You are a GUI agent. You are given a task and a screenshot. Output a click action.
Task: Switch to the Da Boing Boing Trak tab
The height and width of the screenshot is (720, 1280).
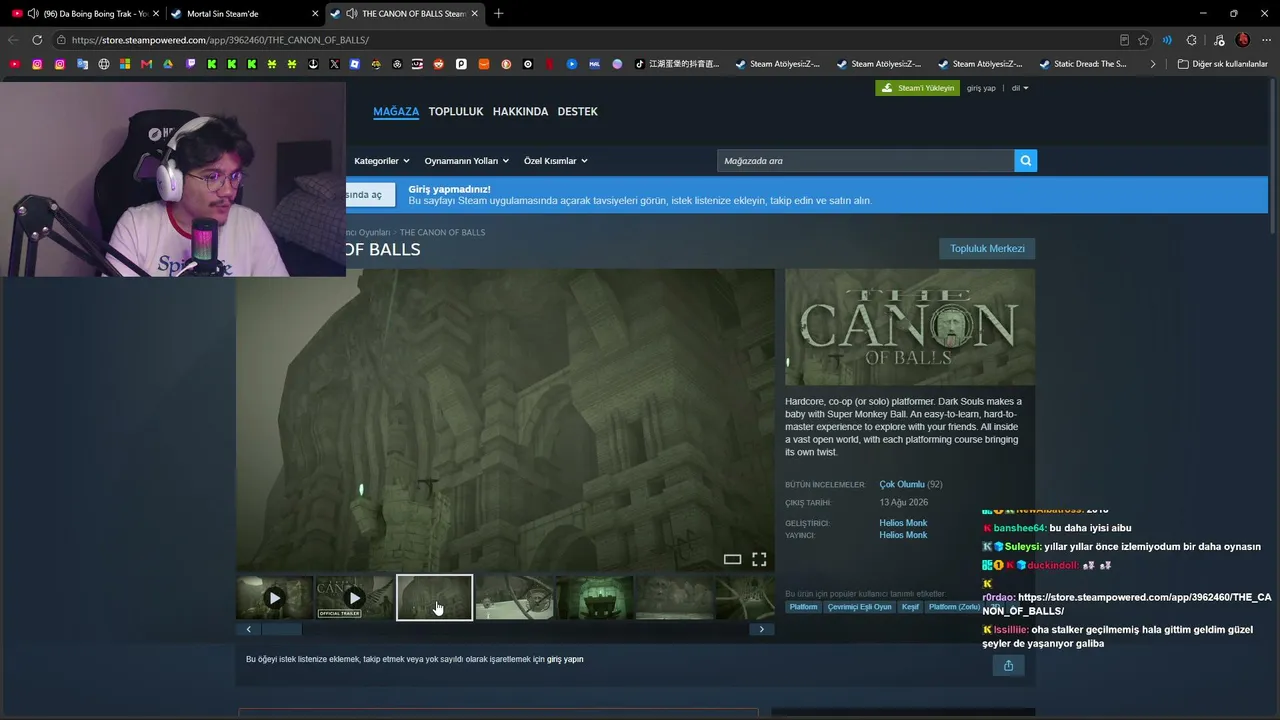tap(85, 14)
